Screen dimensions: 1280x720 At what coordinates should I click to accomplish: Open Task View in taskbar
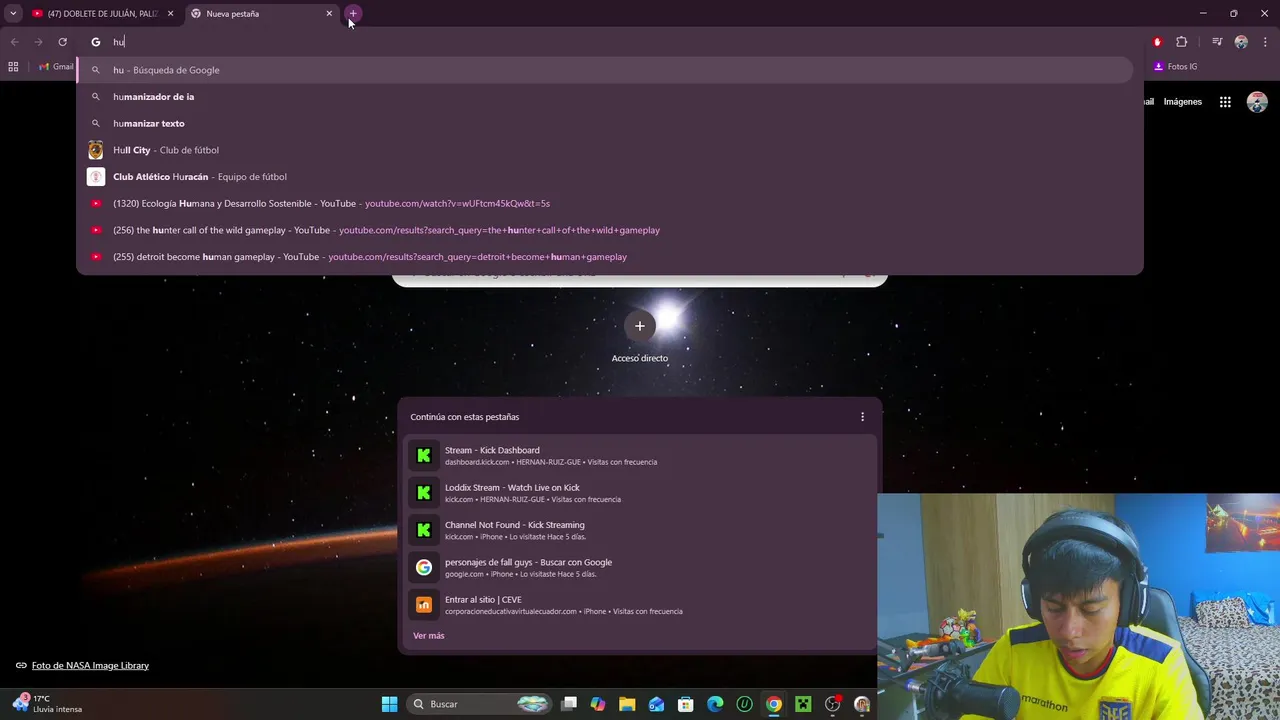pos(569,704)
